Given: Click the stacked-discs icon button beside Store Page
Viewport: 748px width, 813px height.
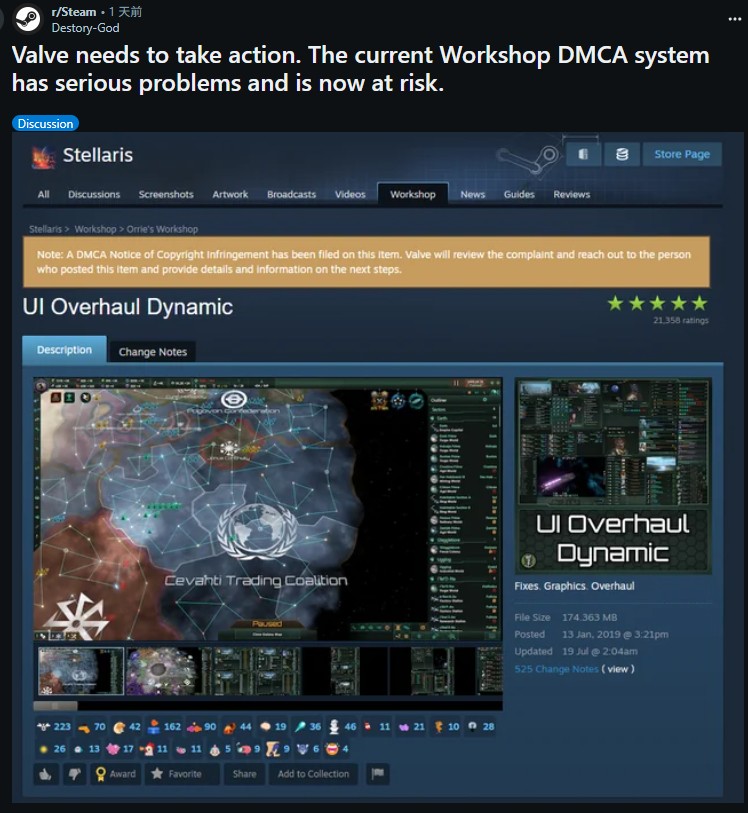Looking at the screenshot, I should (x=622, y=154).
